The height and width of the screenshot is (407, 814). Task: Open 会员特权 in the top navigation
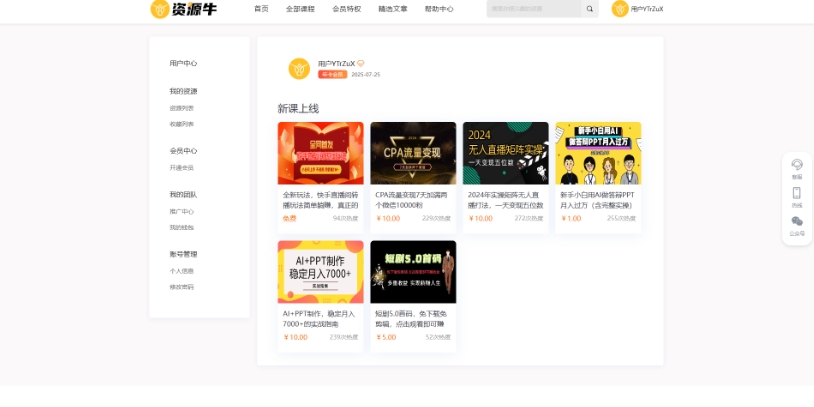click(347, 9)
